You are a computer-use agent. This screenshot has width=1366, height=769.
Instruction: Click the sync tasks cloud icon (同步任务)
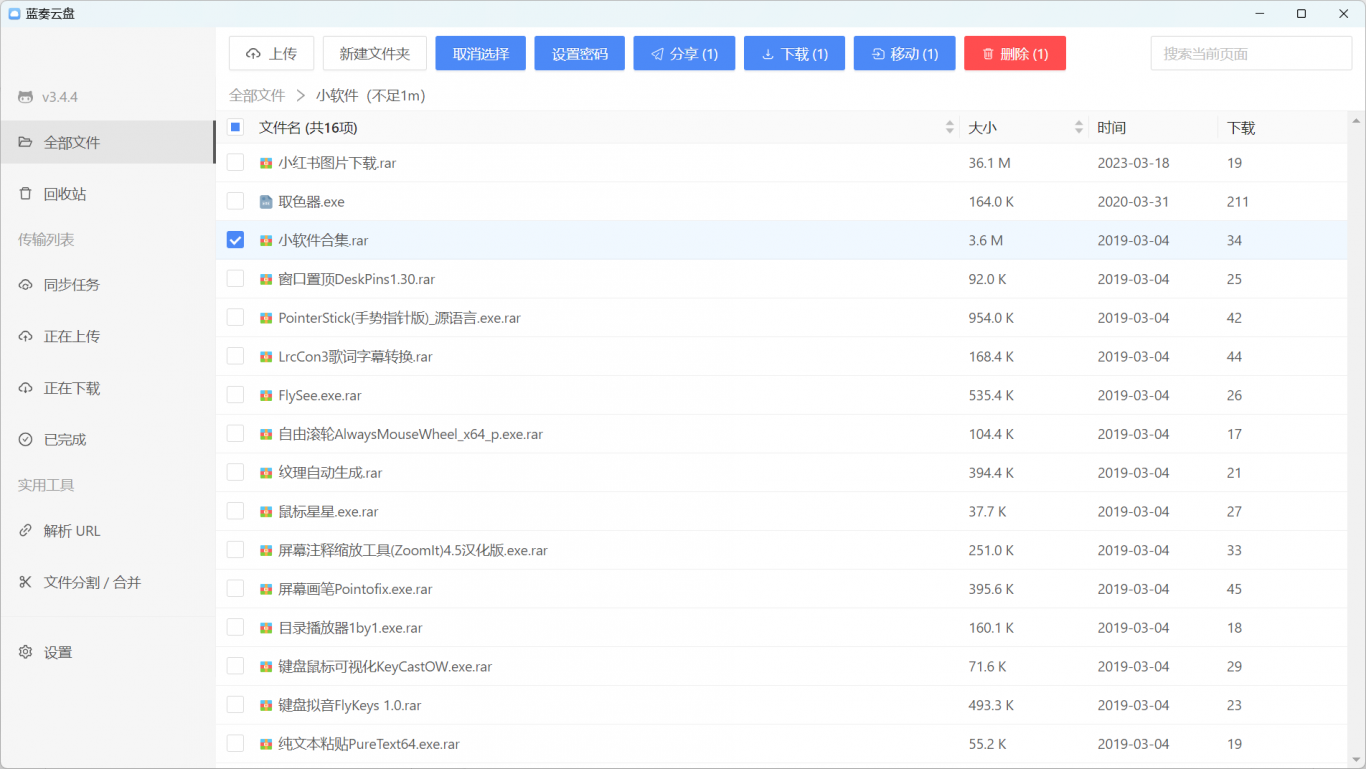(25, 285)
